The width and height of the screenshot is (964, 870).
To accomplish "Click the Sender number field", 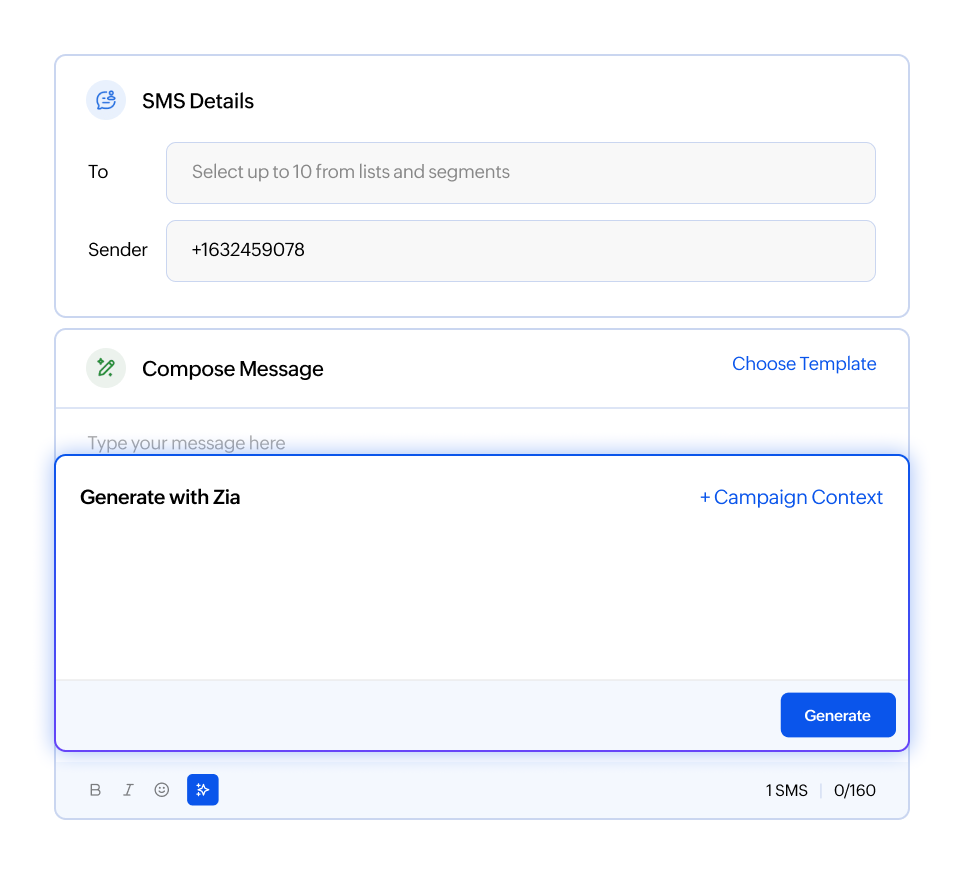I will click(521, 251).
